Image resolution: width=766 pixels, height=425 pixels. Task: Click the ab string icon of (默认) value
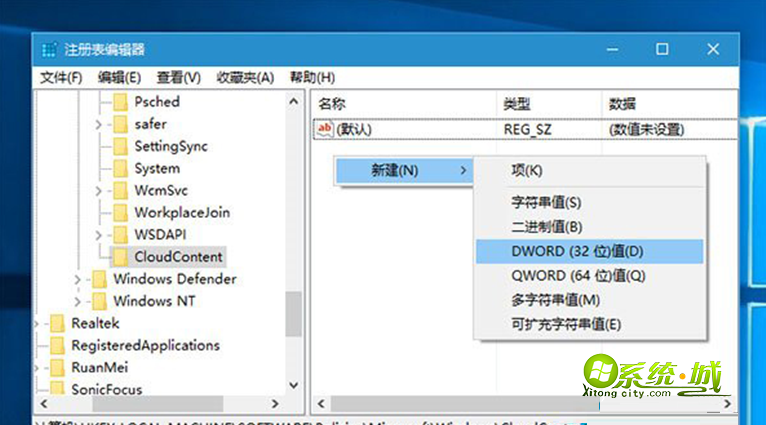[x=324, y=129]
